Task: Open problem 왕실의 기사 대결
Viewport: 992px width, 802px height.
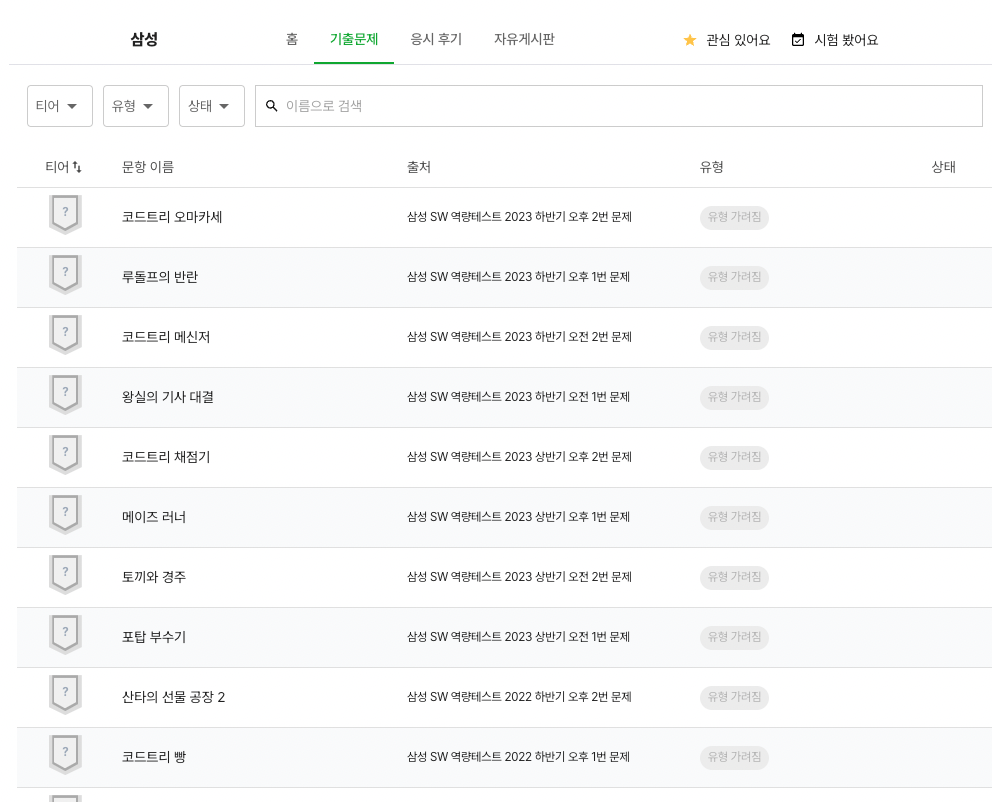Action: [168, 397]
